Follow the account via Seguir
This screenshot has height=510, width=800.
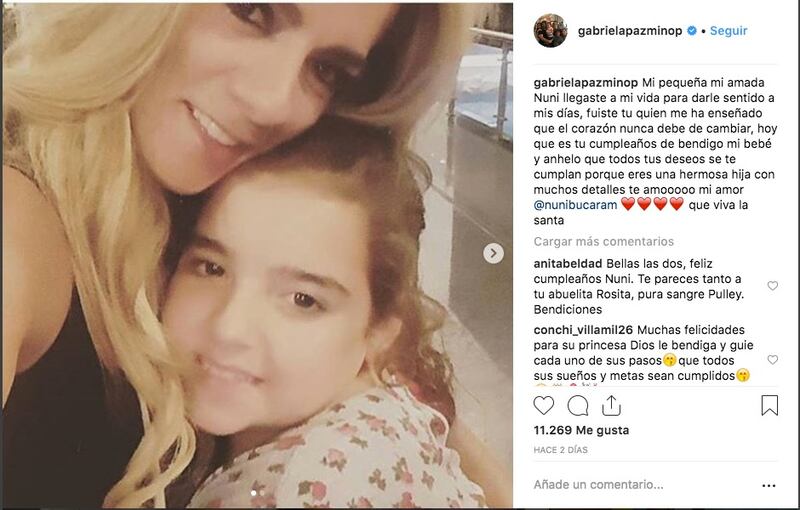(728, 31)
